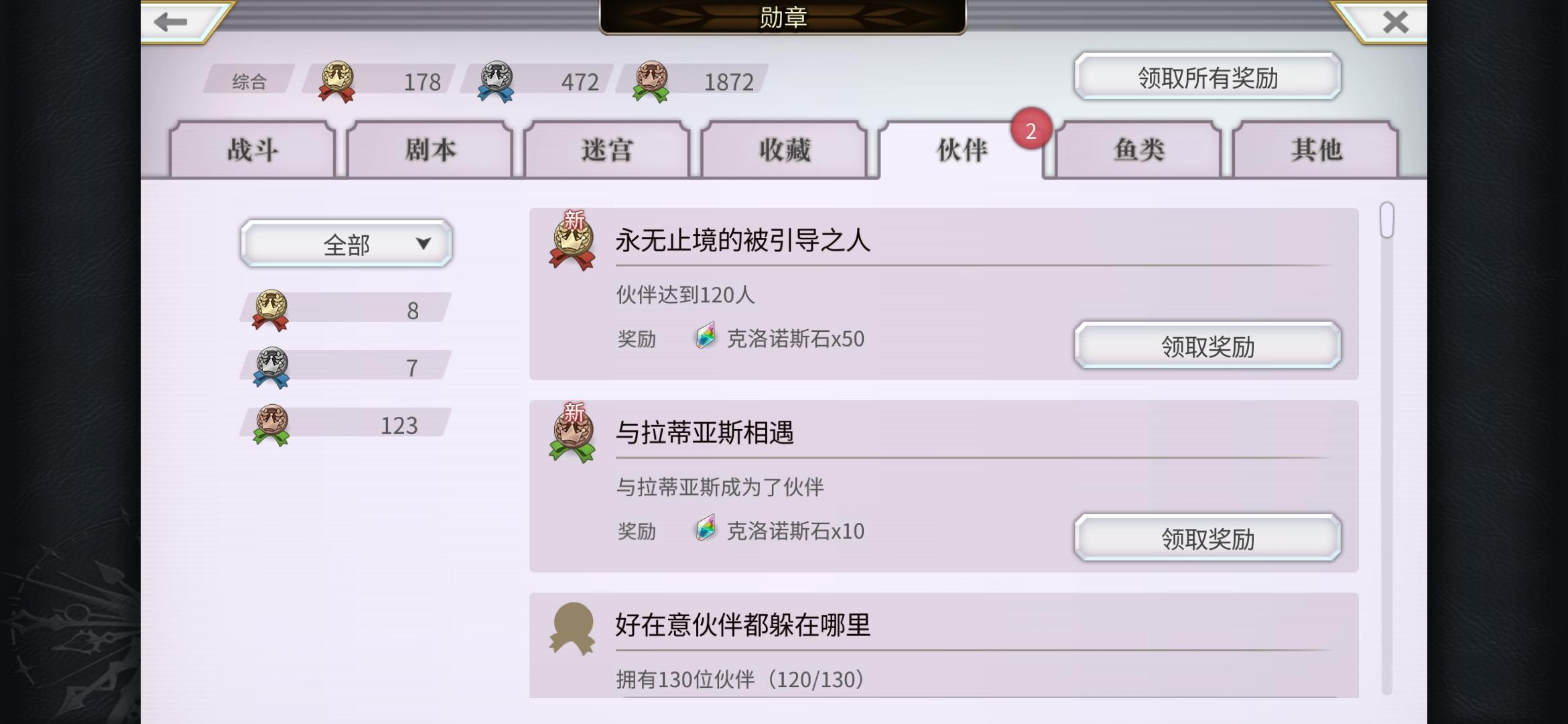Click the bronze medal icon beside 1872
Viewport: 1568px width, 724px height.
point(651,82)
